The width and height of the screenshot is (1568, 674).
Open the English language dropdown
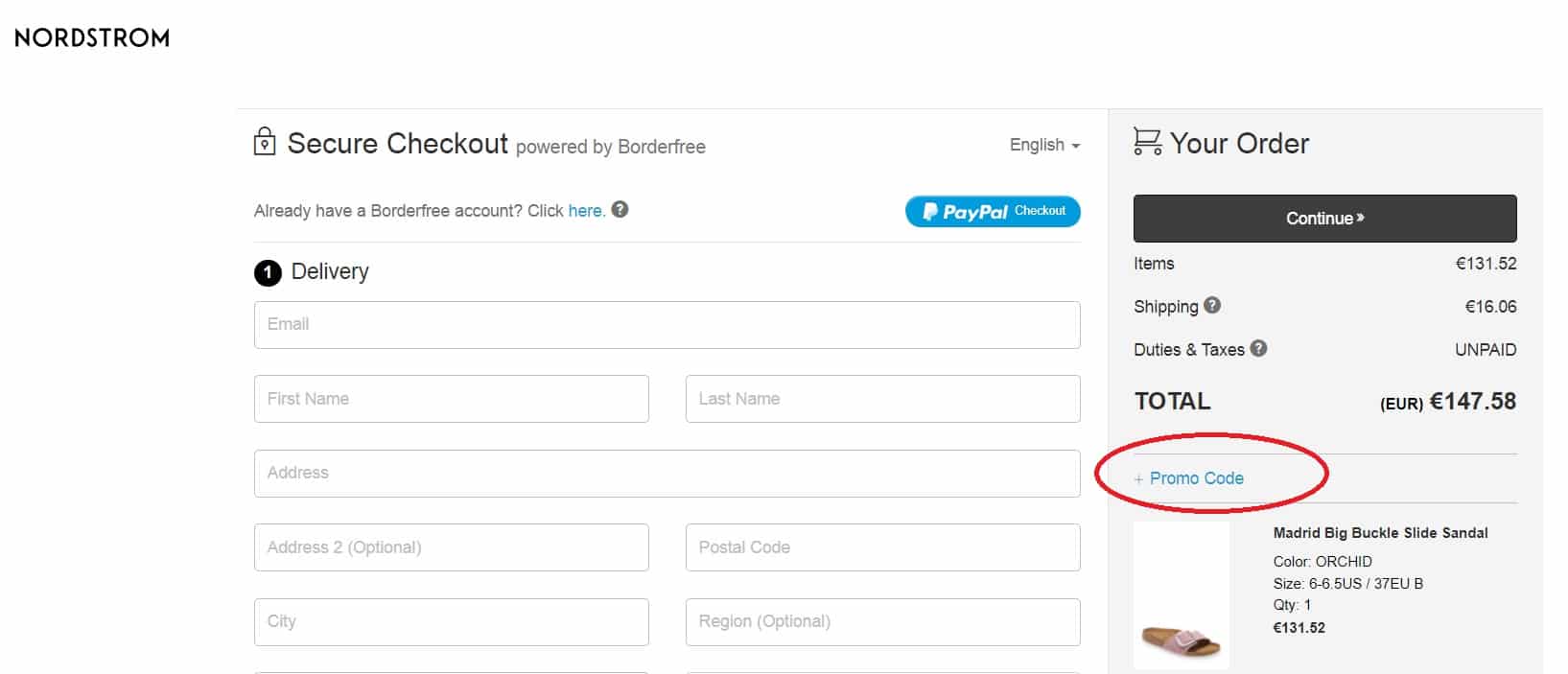pos(1042,145)
